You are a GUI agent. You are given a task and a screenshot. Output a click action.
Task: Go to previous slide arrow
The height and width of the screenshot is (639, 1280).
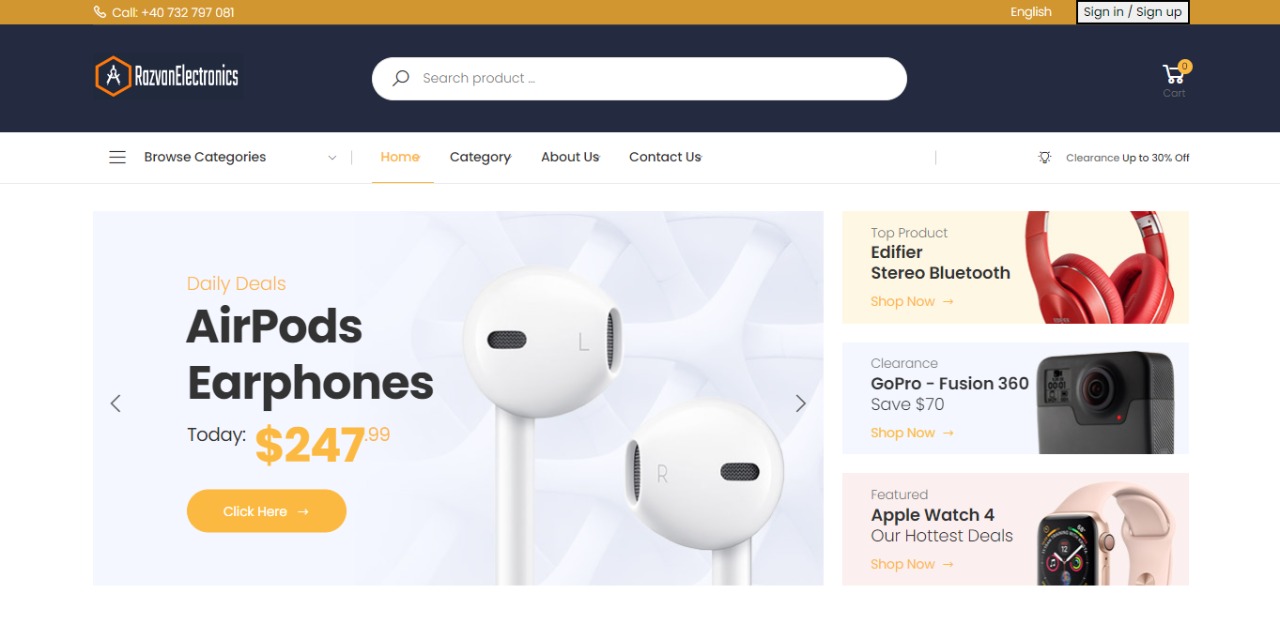coord(115,403)
